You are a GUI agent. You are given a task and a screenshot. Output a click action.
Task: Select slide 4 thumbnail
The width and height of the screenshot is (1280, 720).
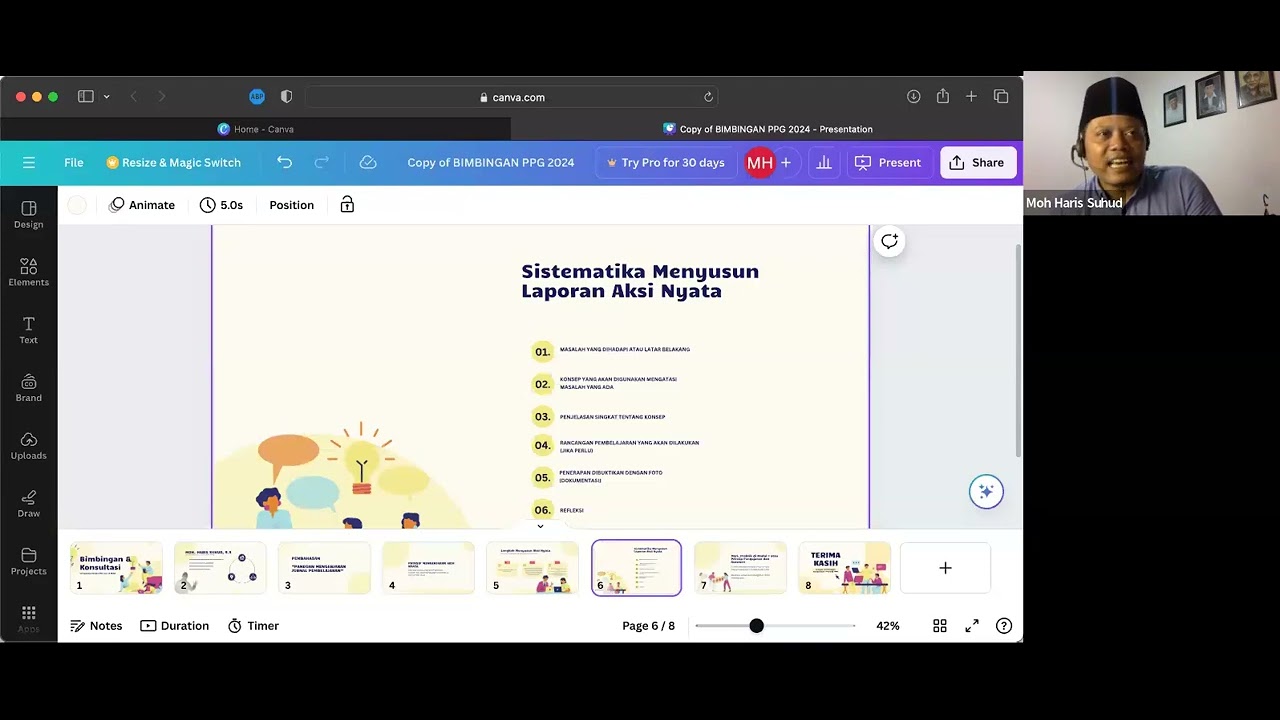click(428, 568)
